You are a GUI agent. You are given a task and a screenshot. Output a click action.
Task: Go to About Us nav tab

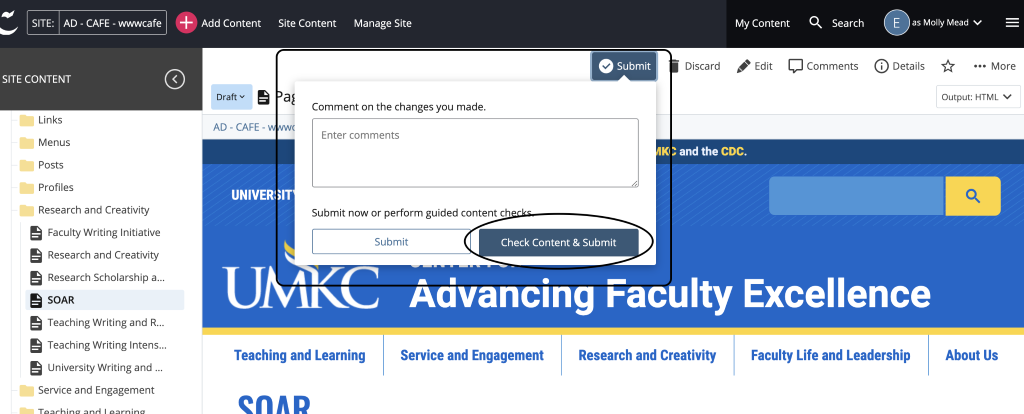pos(972,355)
